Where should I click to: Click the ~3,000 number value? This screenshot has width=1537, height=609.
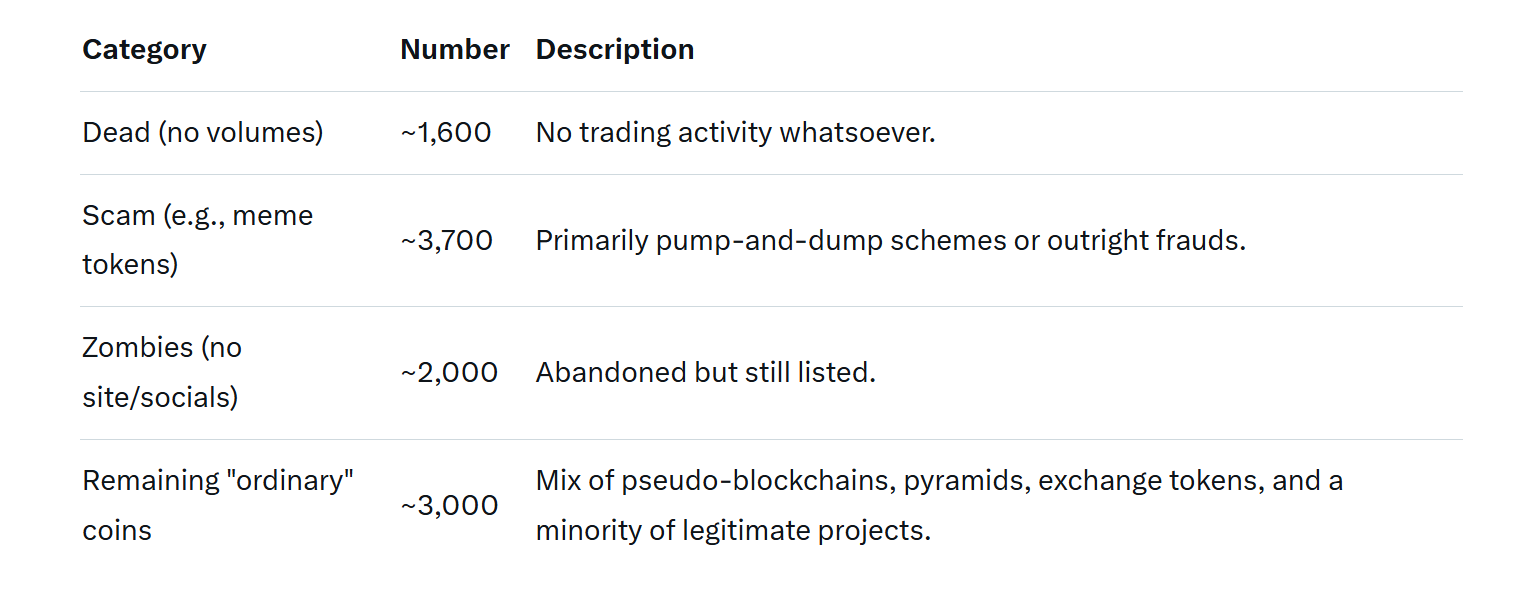coord(449,505)
